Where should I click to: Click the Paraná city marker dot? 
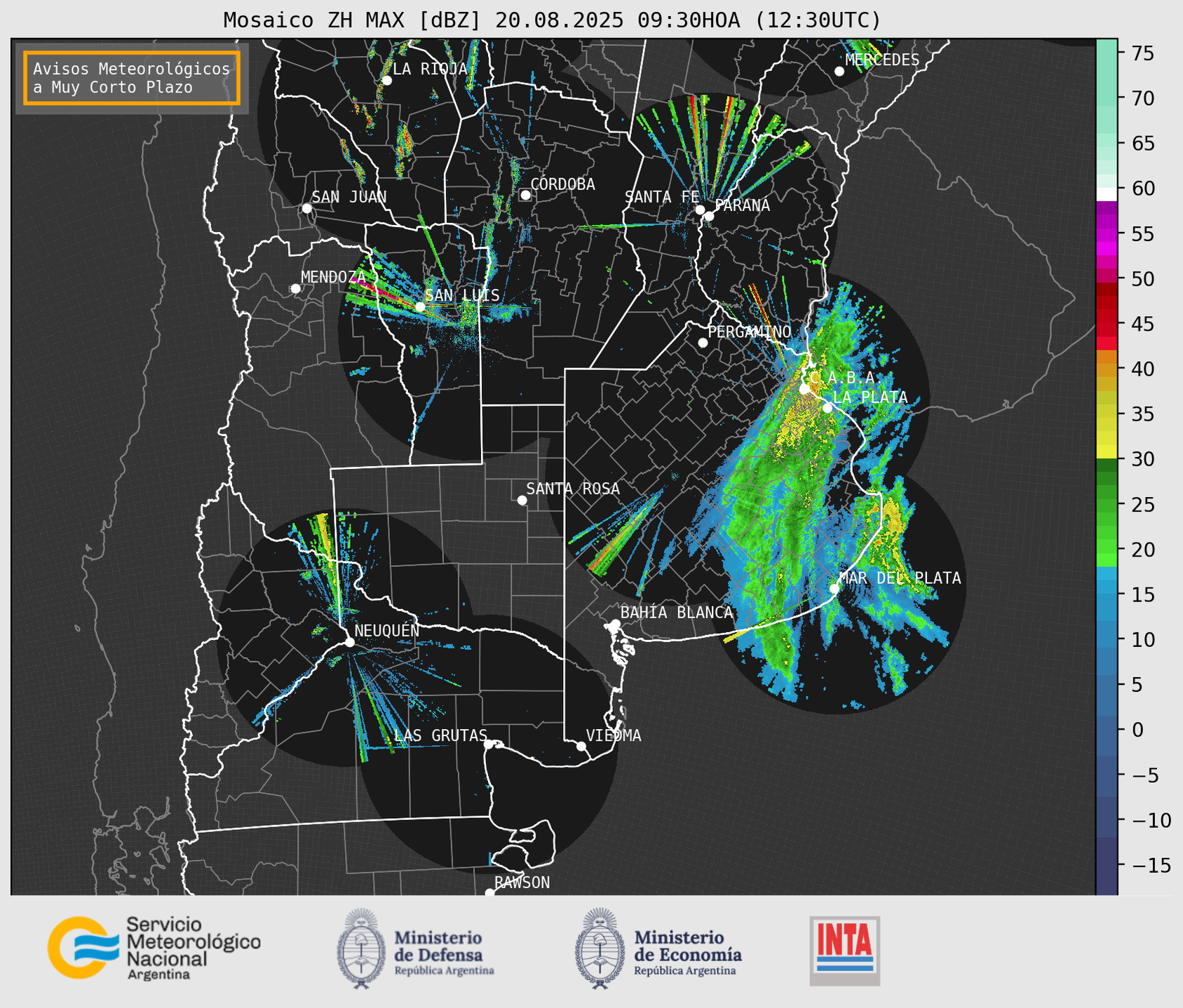pyautogui.click(x=709, y=216)
